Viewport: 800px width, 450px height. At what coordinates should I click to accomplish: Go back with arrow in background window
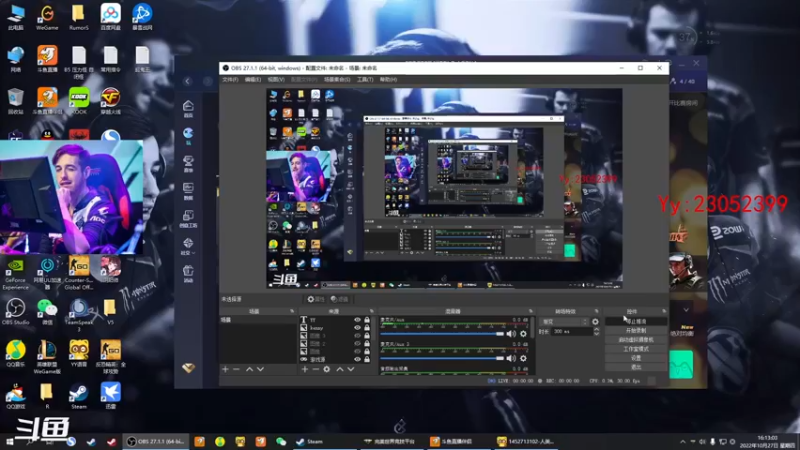pos(187,81)
